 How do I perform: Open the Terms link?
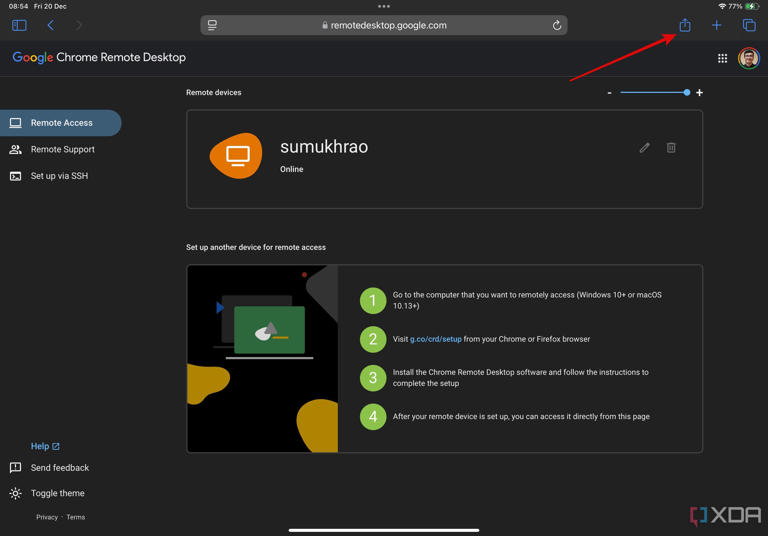pyautogui.click(x=75, y=517)
